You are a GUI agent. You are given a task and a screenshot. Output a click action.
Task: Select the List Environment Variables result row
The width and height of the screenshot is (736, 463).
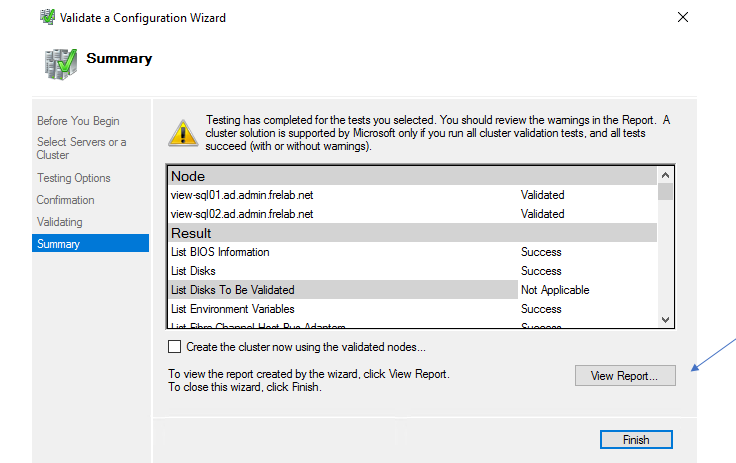(x=234, y=309)
